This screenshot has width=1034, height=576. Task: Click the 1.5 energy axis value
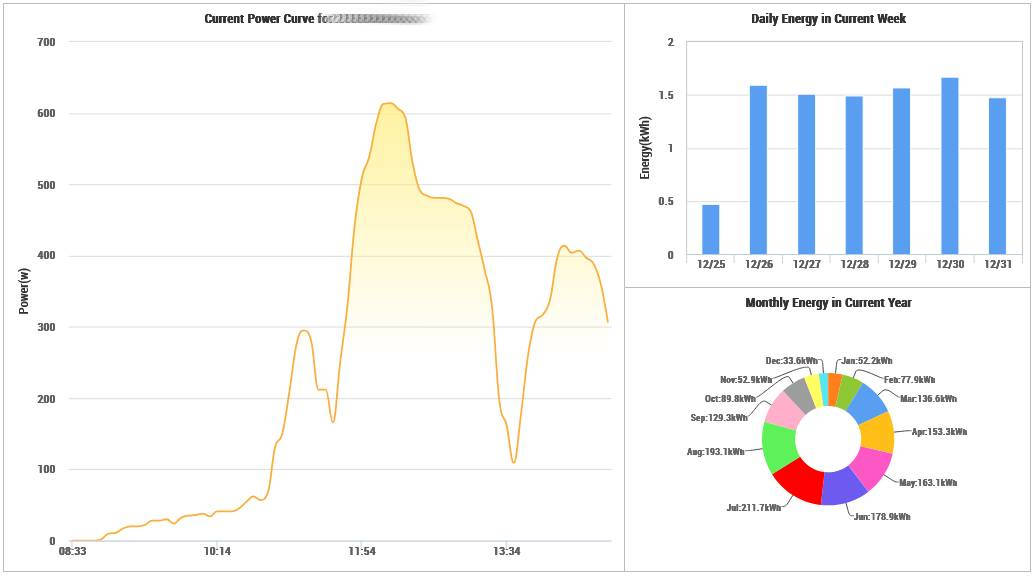pyautogui.click(x=665, y=96)
